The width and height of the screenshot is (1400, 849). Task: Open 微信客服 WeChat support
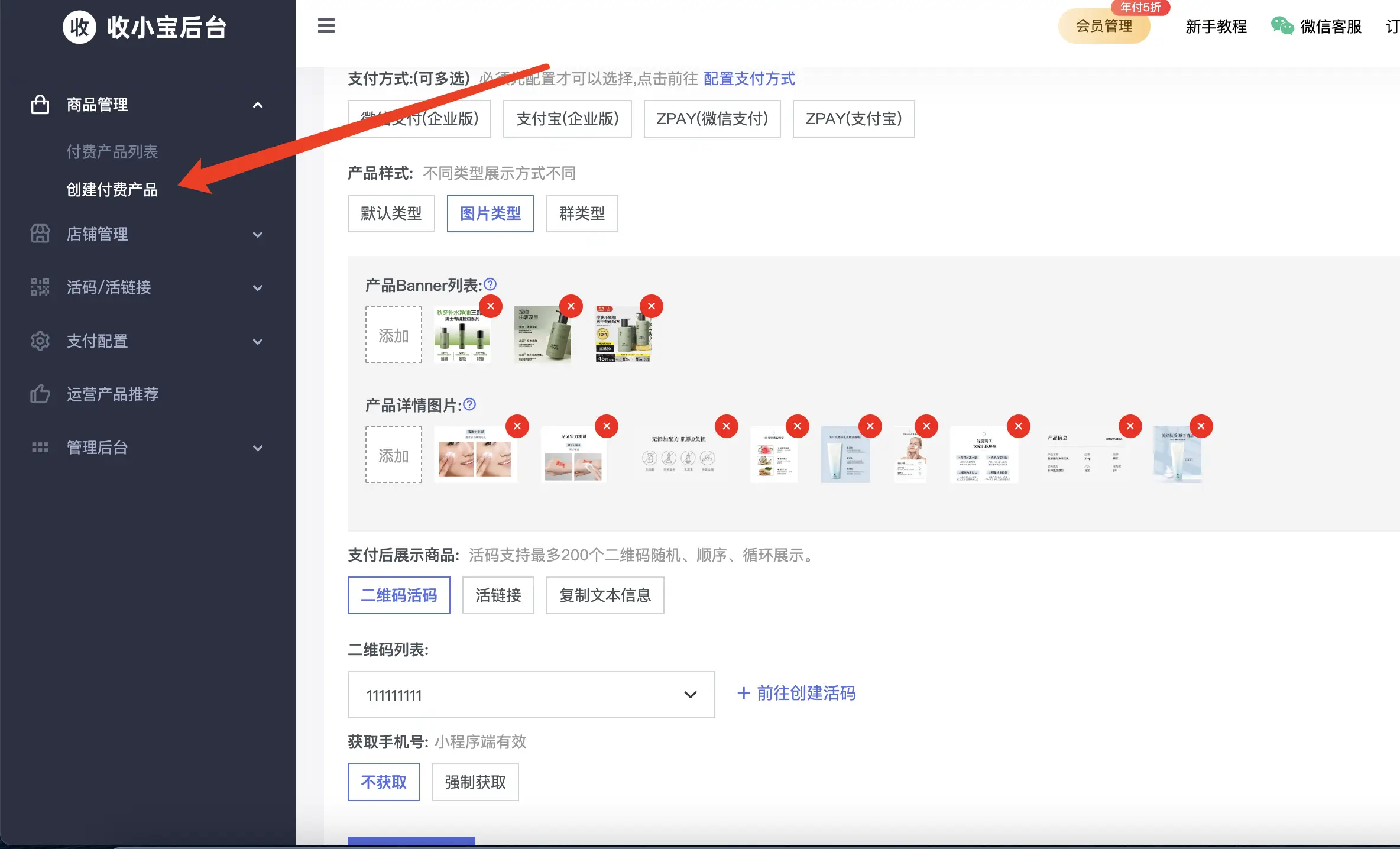(1329, 26)
